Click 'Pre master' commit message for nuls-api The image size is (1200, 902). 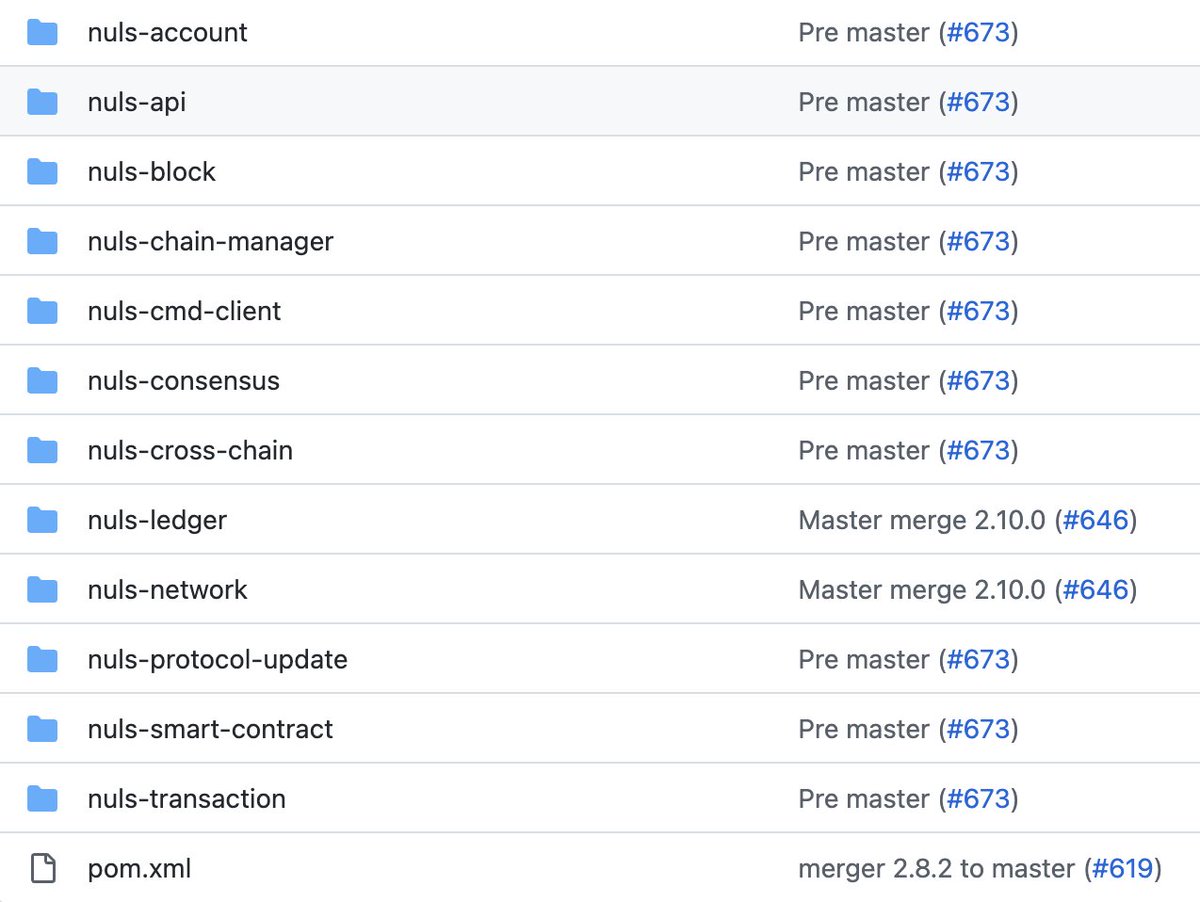click(x=864, y=102)
